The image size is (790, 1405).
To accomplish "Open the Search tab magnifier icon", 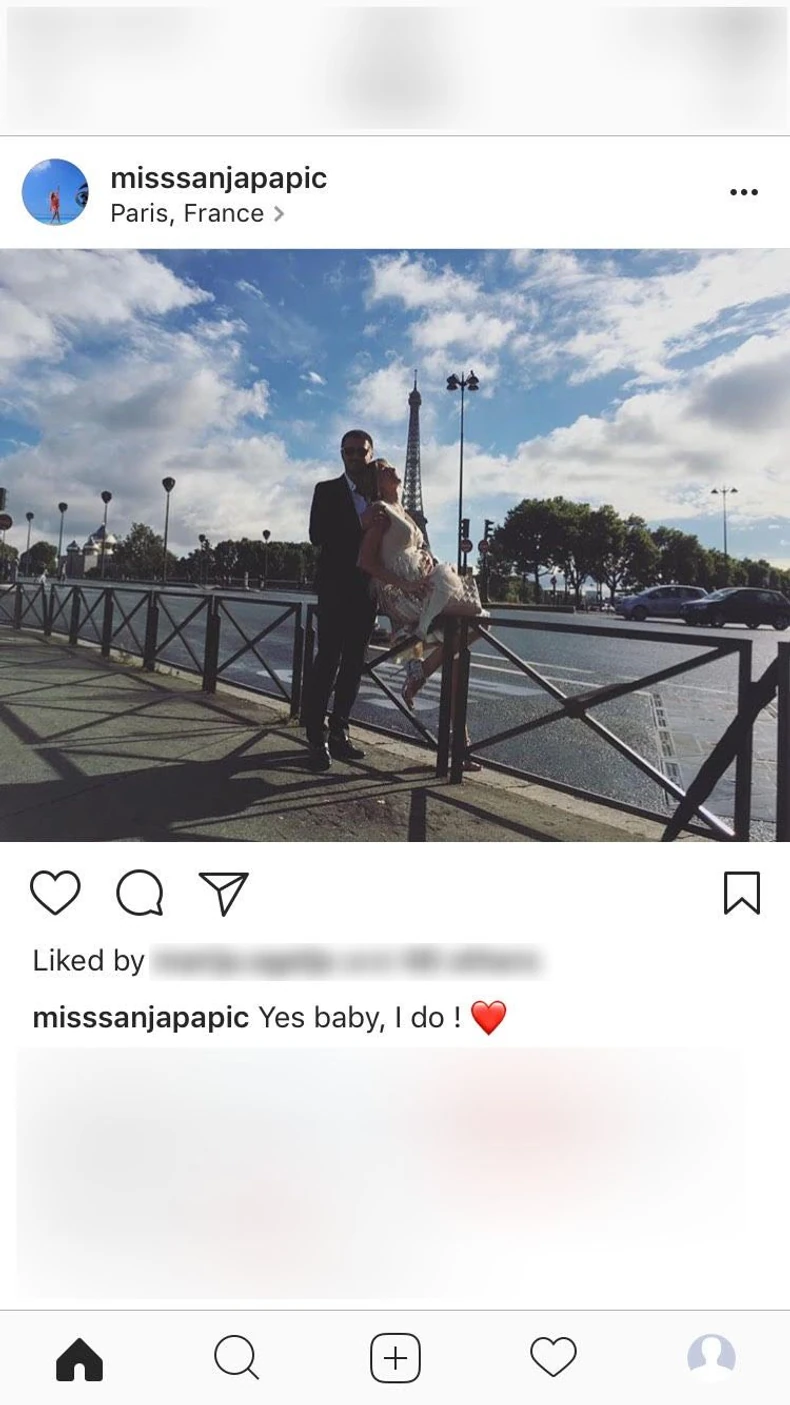I will click(x=237, y=1359).
